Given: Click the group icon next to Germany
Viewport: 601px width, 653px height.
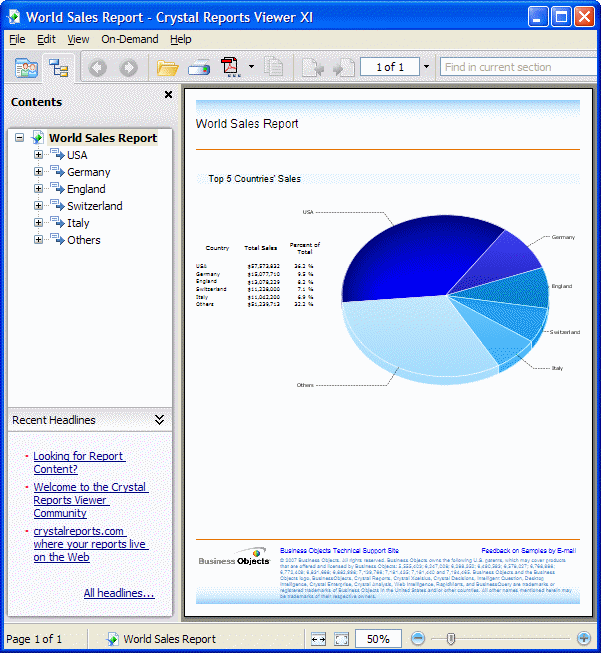Looking at the screenshot, I should [57, 172].
